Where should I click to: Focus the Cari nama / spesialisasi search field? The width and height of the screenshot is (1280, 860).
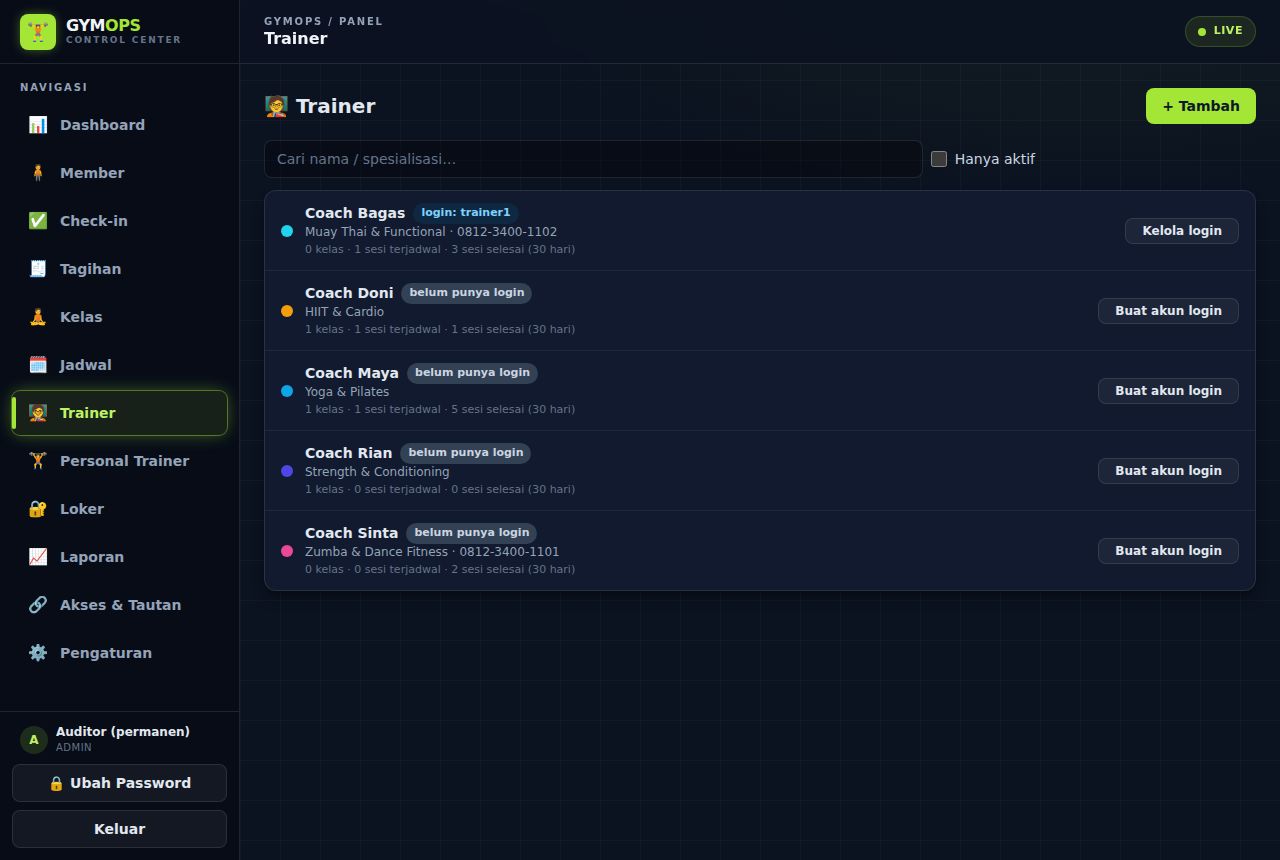593,159
